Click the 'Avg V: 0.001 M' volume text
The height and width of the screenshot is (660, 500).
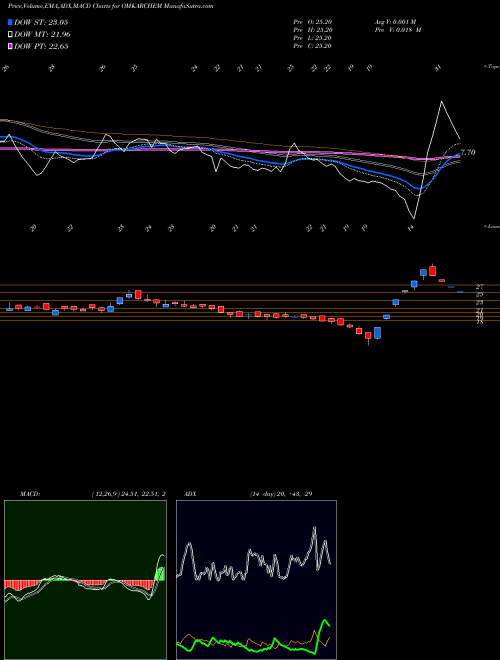pos(397,22)
